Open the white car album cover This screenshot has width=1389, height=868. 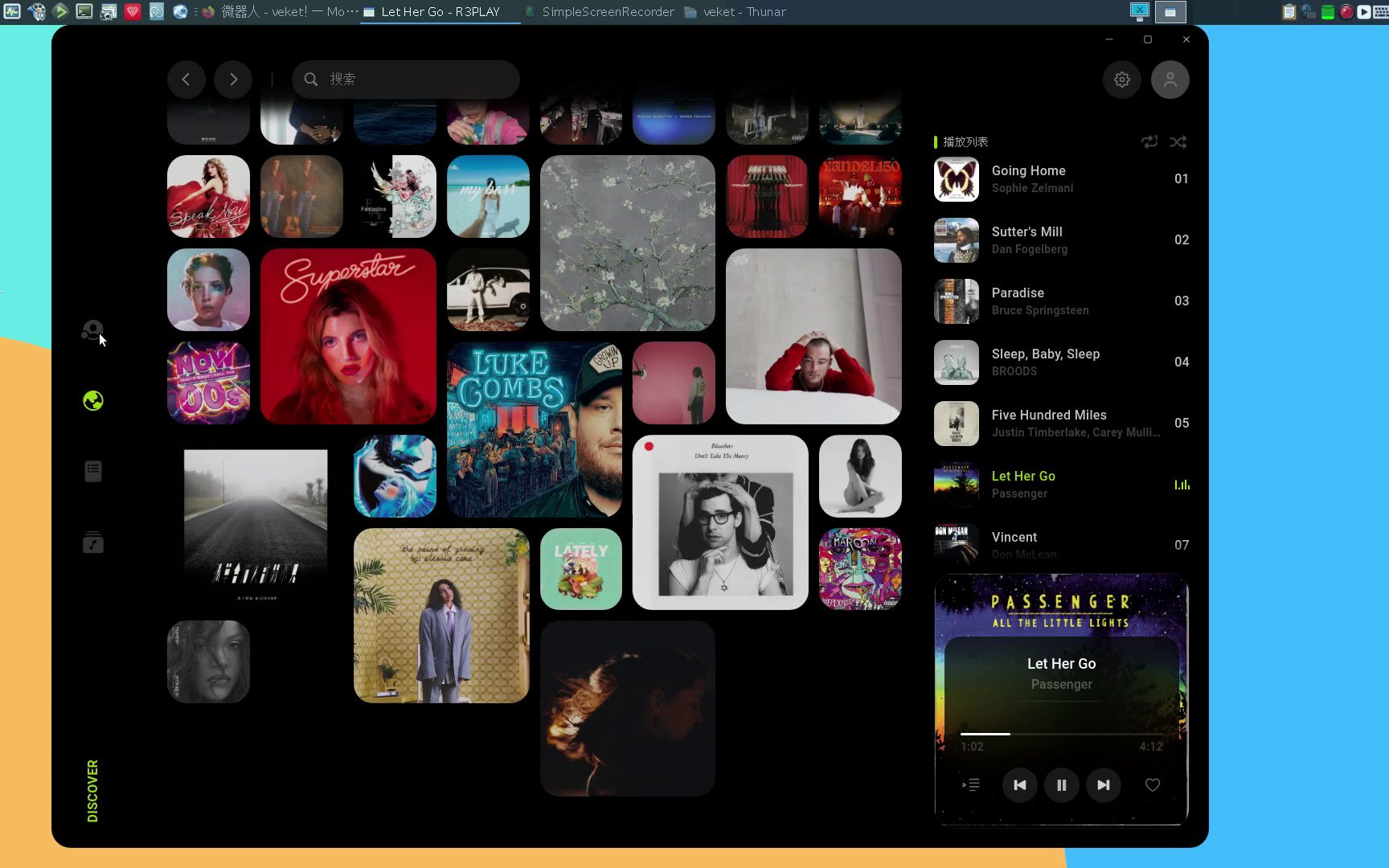488,290
